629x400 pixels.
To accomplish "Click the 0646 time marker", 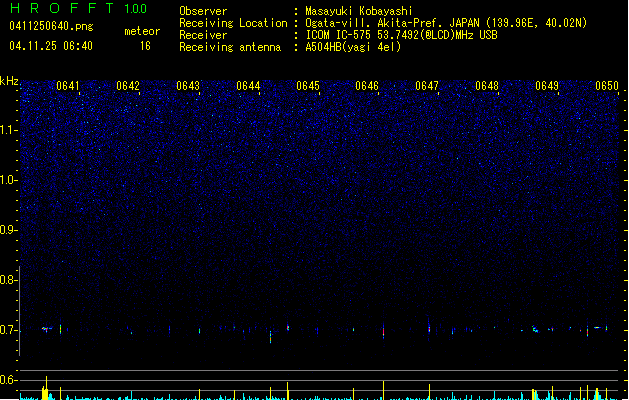I will tap(367, 86).
